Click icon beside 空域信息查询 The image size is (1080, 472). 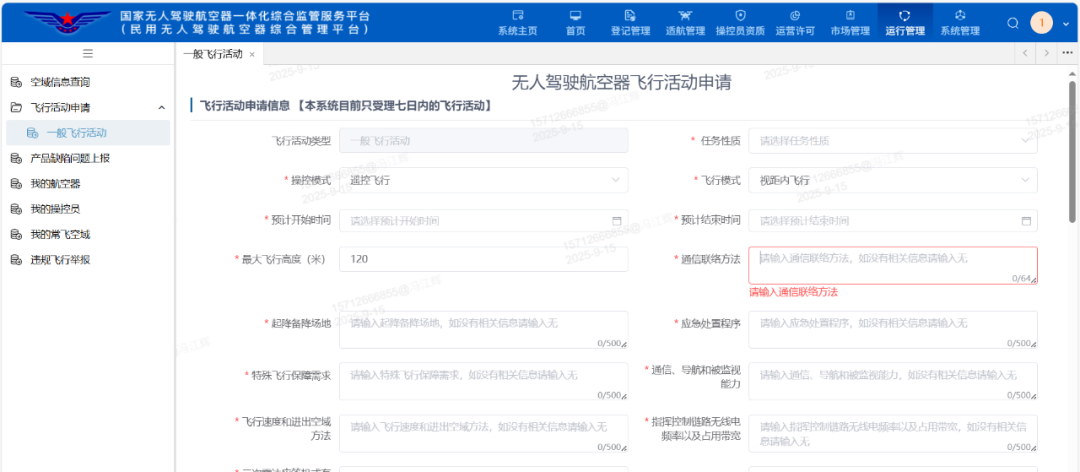pyautogui.click(x=16, y=82)
